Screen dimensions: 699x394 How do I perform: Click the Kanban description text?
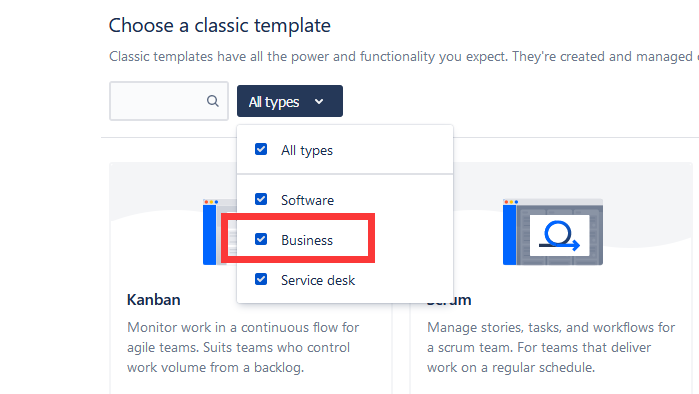pyautogui.click(x=243, y=347)
